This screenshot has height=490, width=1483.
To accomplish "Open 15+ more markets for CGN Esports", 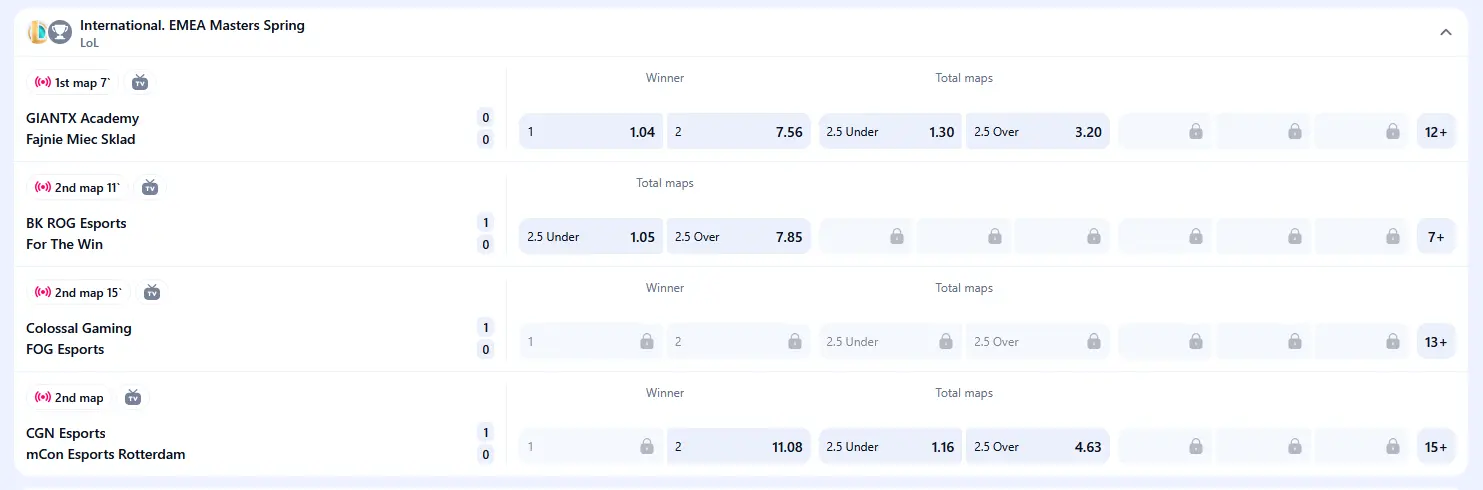I will [1436, 447].
